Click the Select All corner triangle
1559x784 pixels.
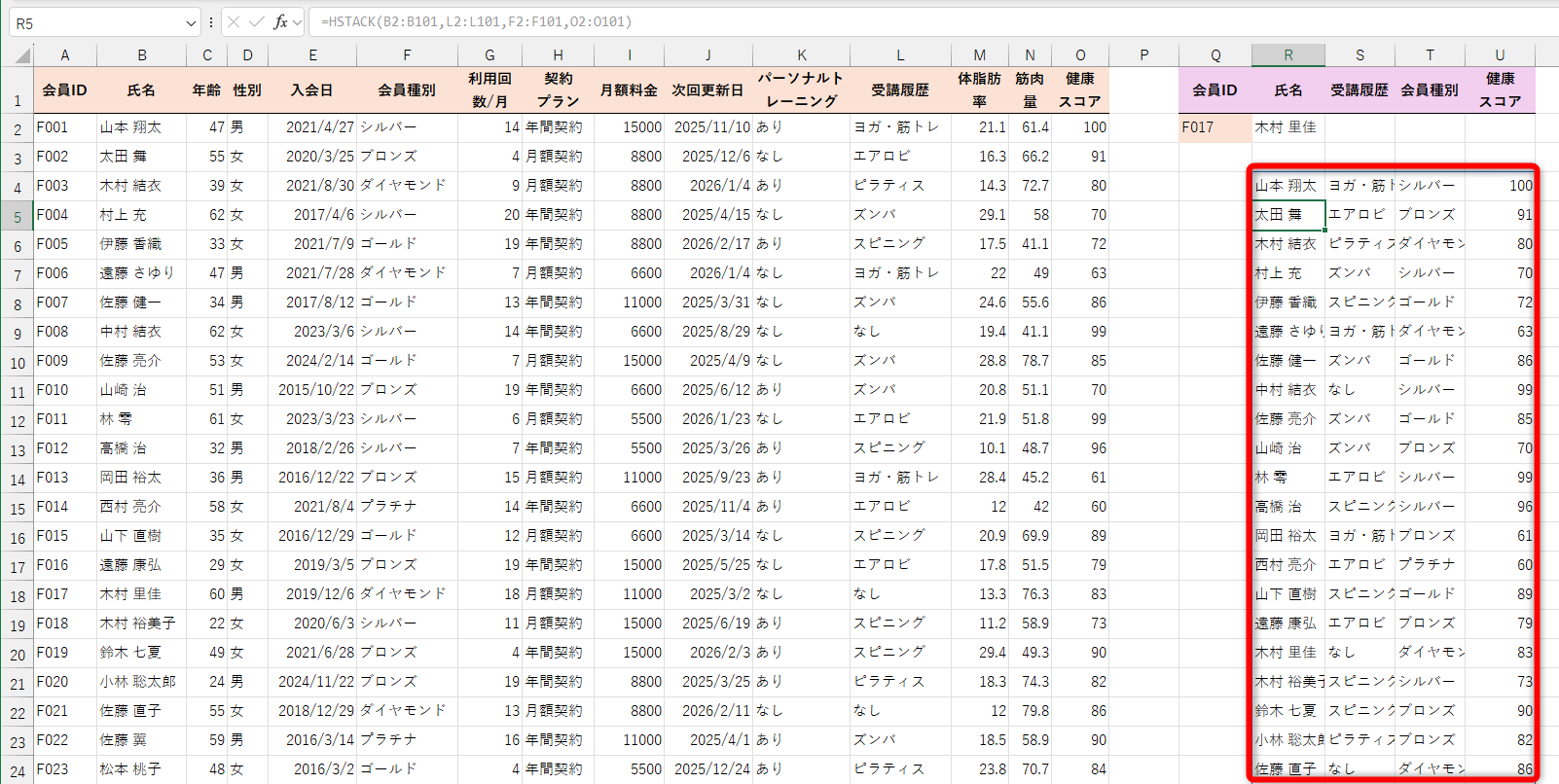click(19, 55)
